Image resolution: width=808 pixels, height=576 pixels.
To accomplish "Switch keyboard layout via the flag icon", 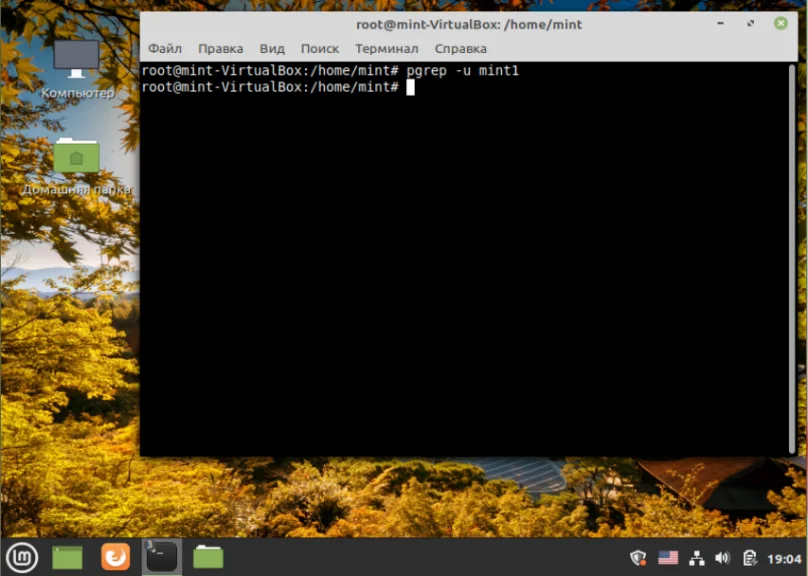I will pyautogui.click(x=667, y=557).
